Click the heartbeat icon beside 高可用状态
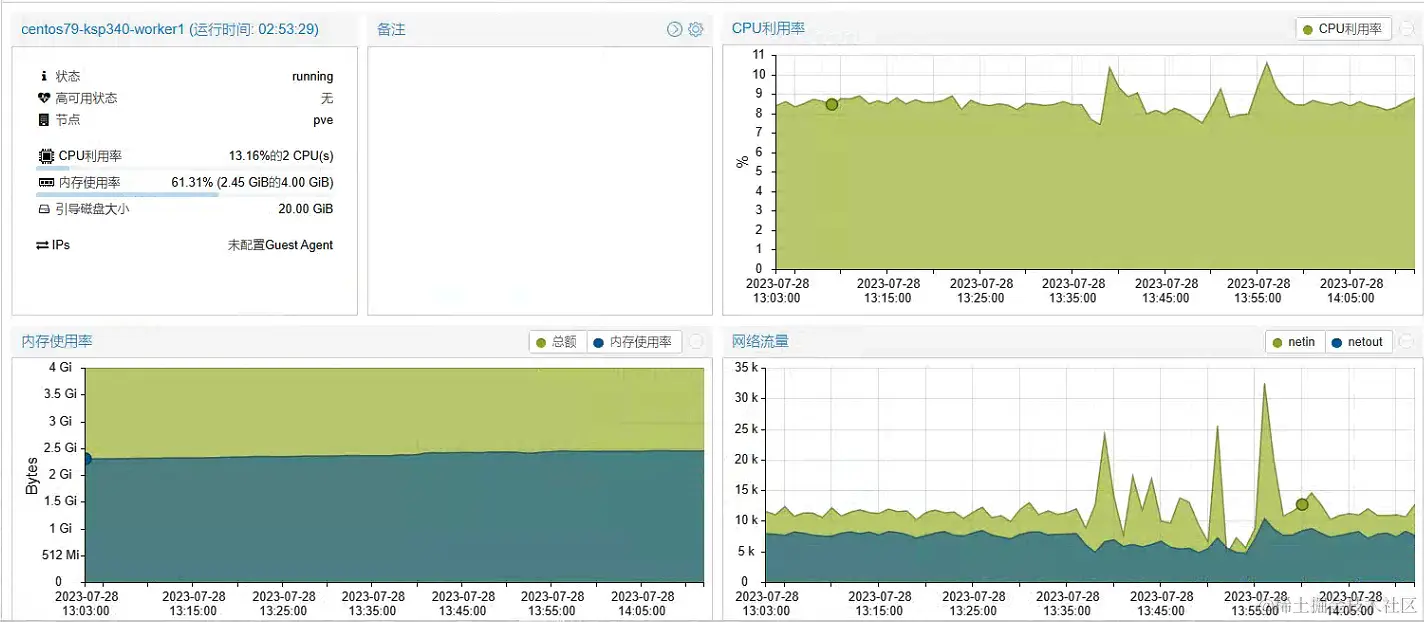 43,98
